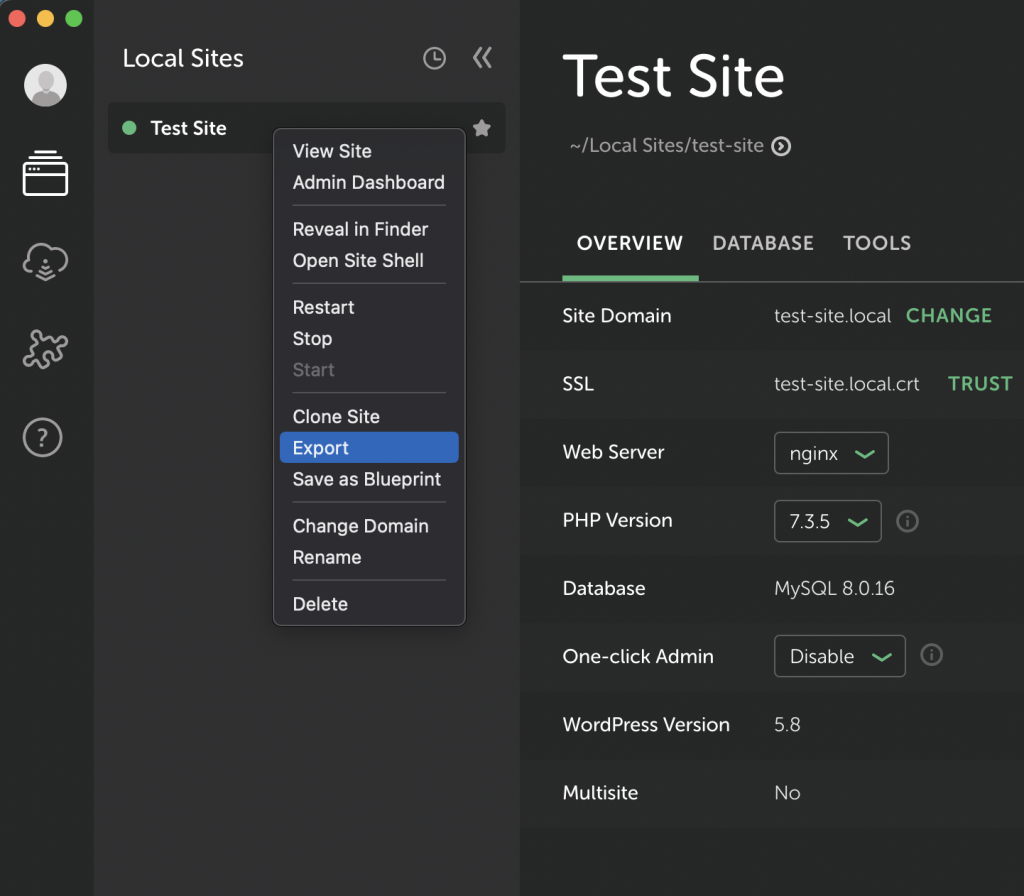Click the user avatar icon in sidebar
1024x896 pixels.
(45, 85)
